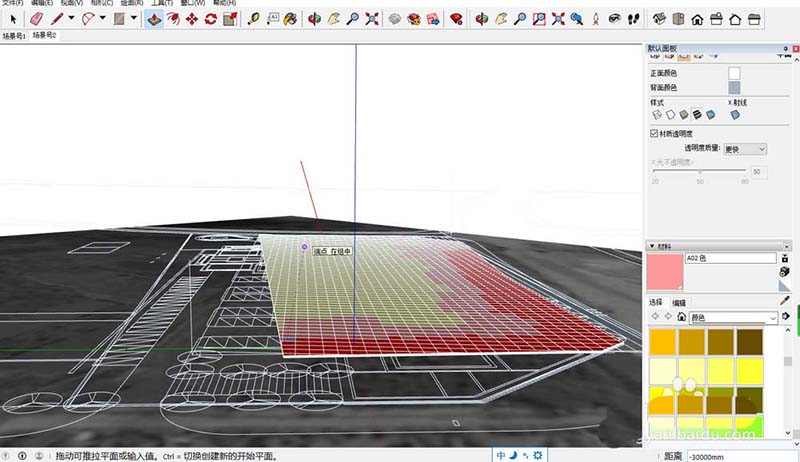Select the first Pan hand tool
The image size is (800, 462).
[334, 19]
